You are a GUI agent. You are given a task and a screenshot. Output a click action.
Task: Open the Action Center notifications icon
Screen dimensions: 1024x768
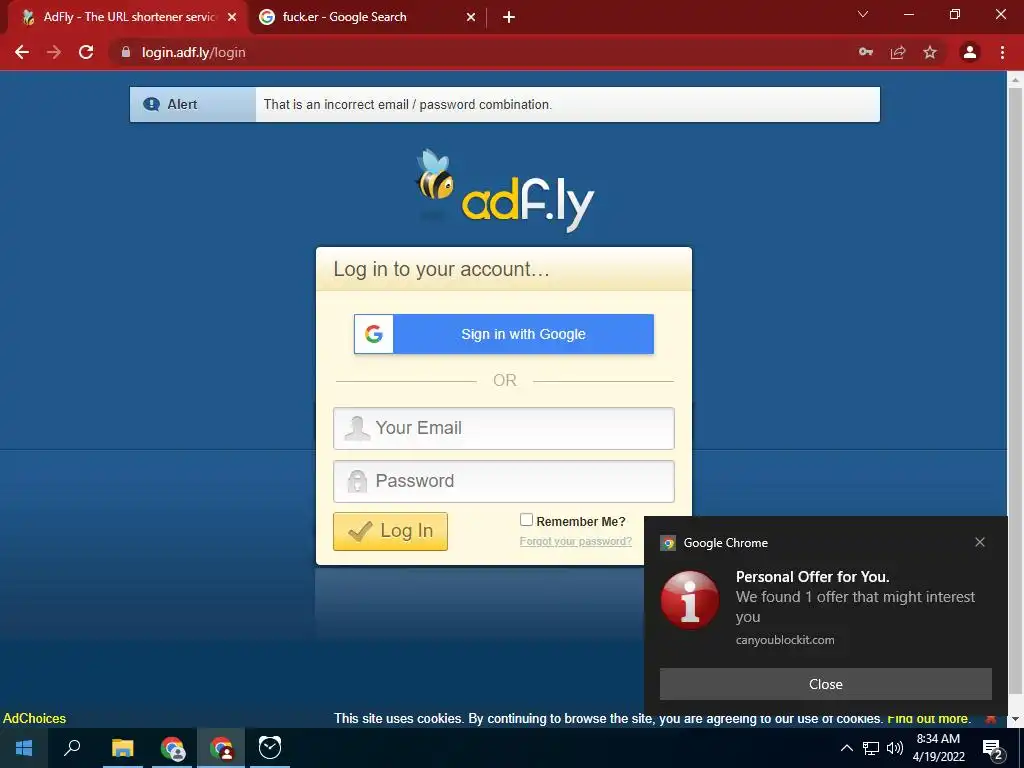993,749
